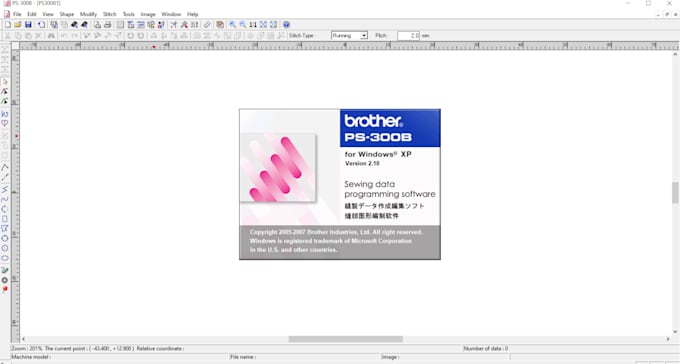Viewport: 680px width, 364px height.
Task: Click into the Pitch value field
Action: click(409, 36)
